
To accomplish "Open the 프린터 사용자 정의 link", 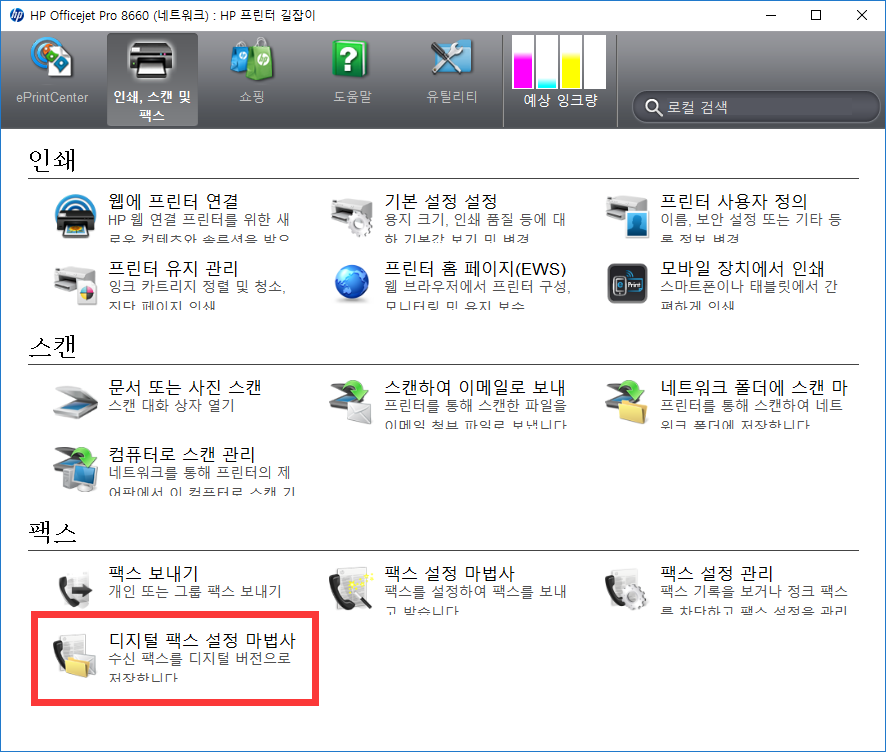I will pos(734,201).
